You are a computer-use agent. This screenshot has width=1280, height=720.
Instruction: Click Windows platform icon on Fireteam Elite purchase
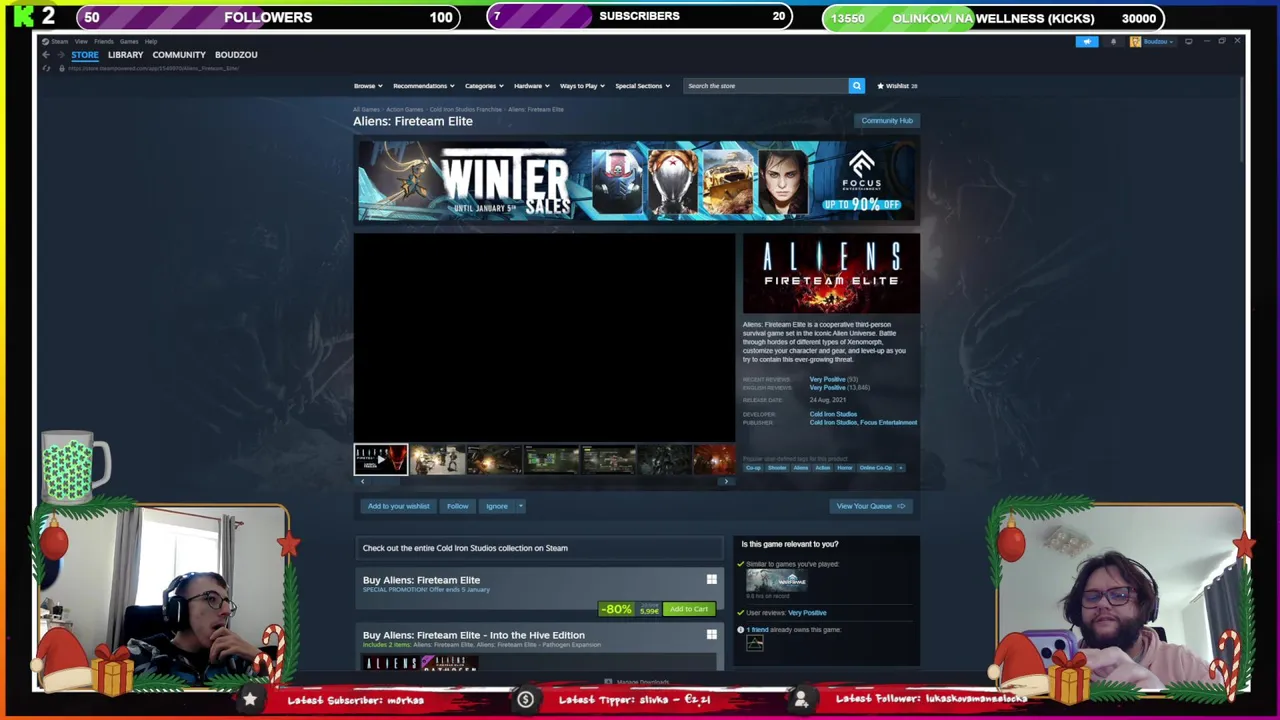(711, 579)
